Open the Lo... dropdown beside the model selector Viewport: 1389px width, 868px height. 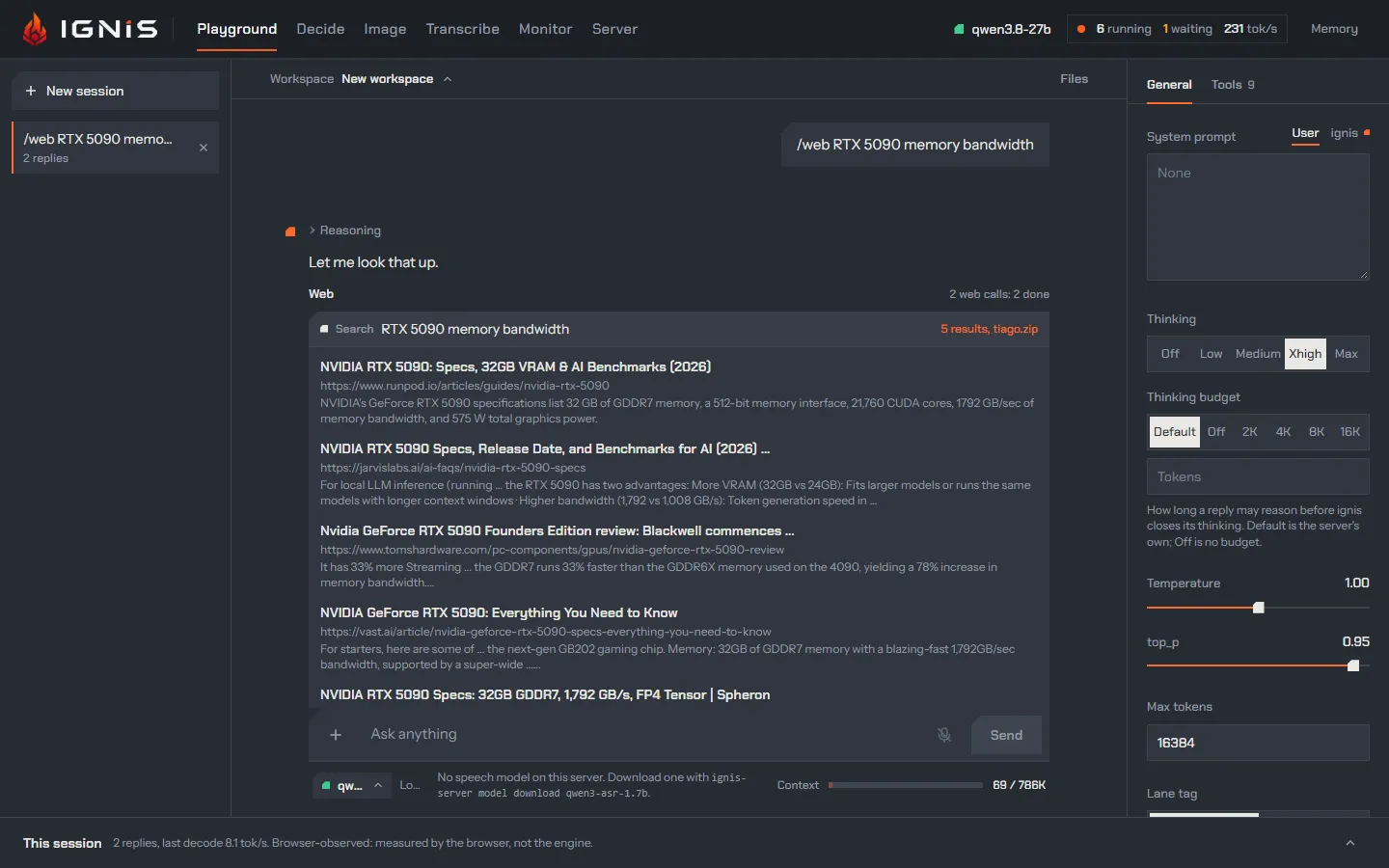(410, 785)
